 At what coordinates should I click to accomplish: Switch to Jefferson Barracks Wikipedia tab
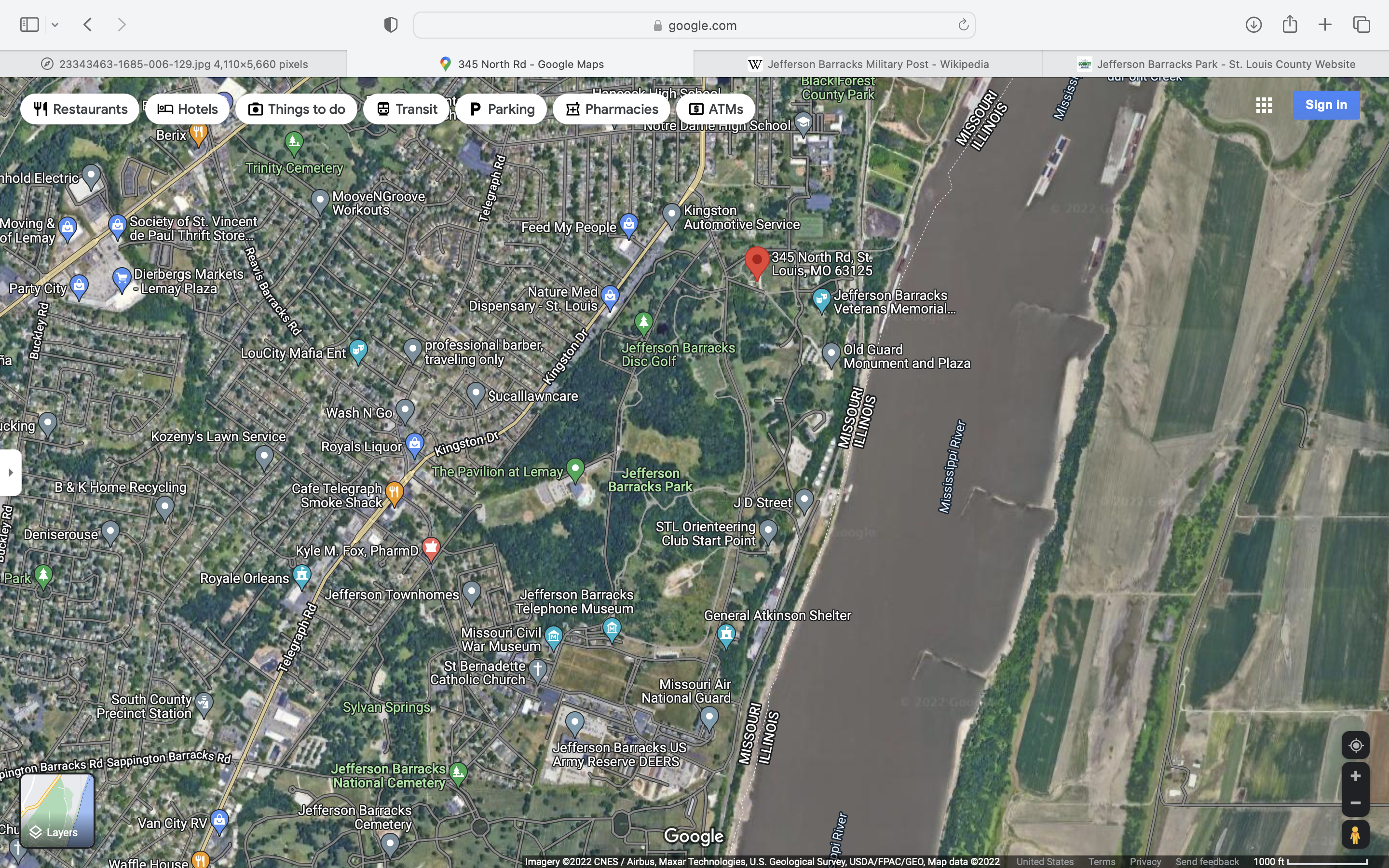(x=868, y=64)
